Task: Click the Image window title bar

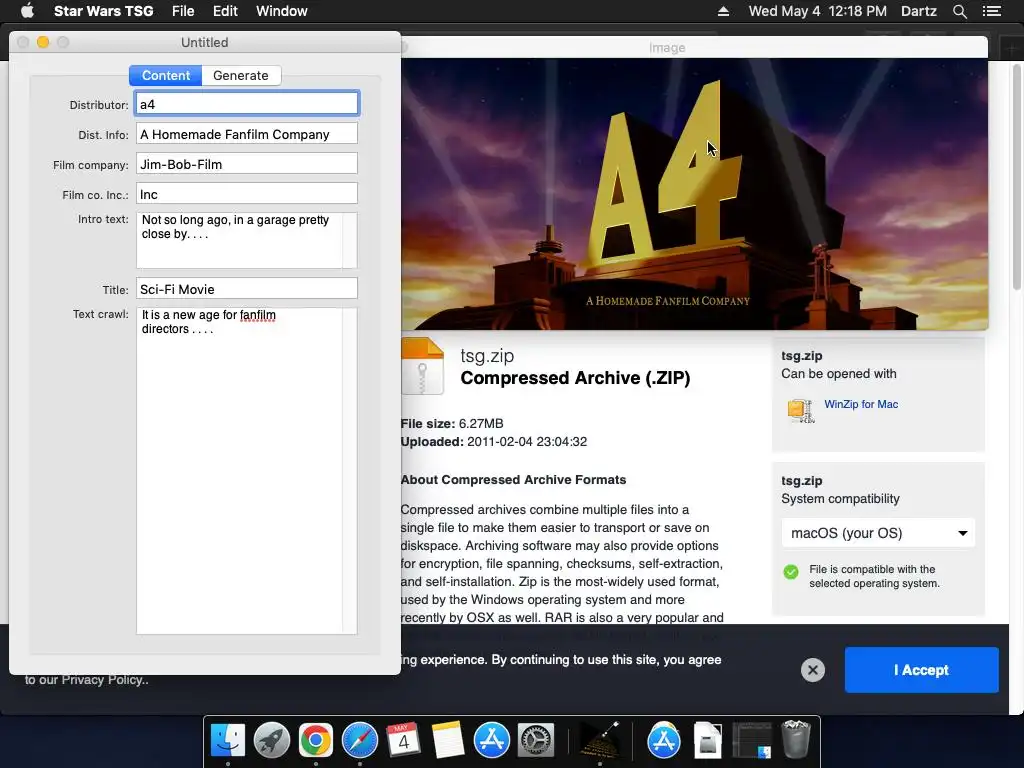Action: [695, 47]
